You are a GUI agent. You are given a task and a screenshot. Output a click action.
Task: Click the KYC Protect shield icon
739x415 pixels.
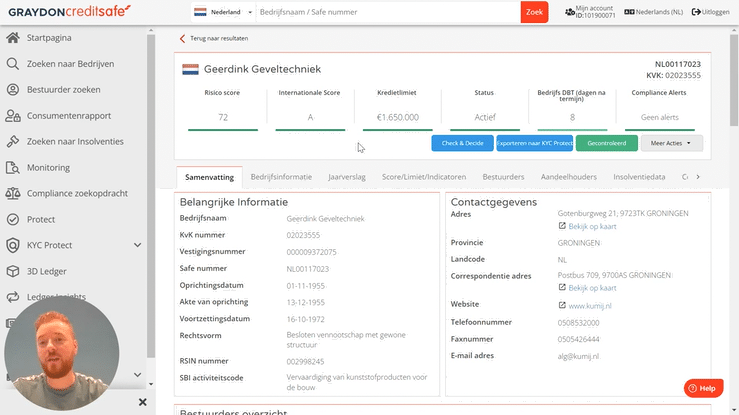click(x=13, y=245)
